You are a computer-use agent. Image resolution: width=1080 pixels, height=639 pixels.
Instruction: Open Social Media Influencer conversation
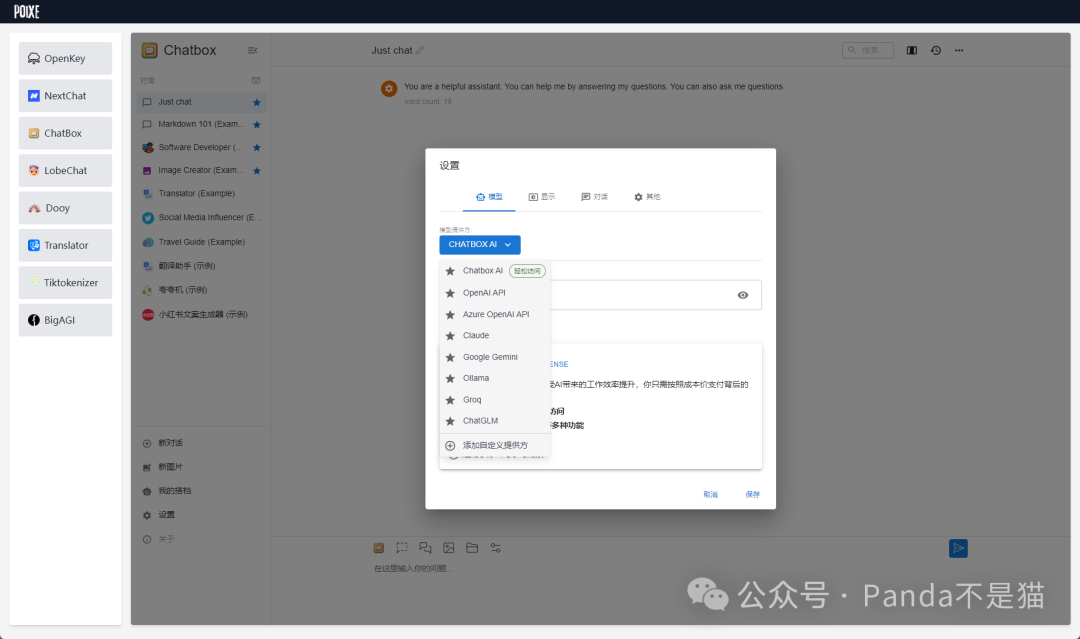point(201,218)
